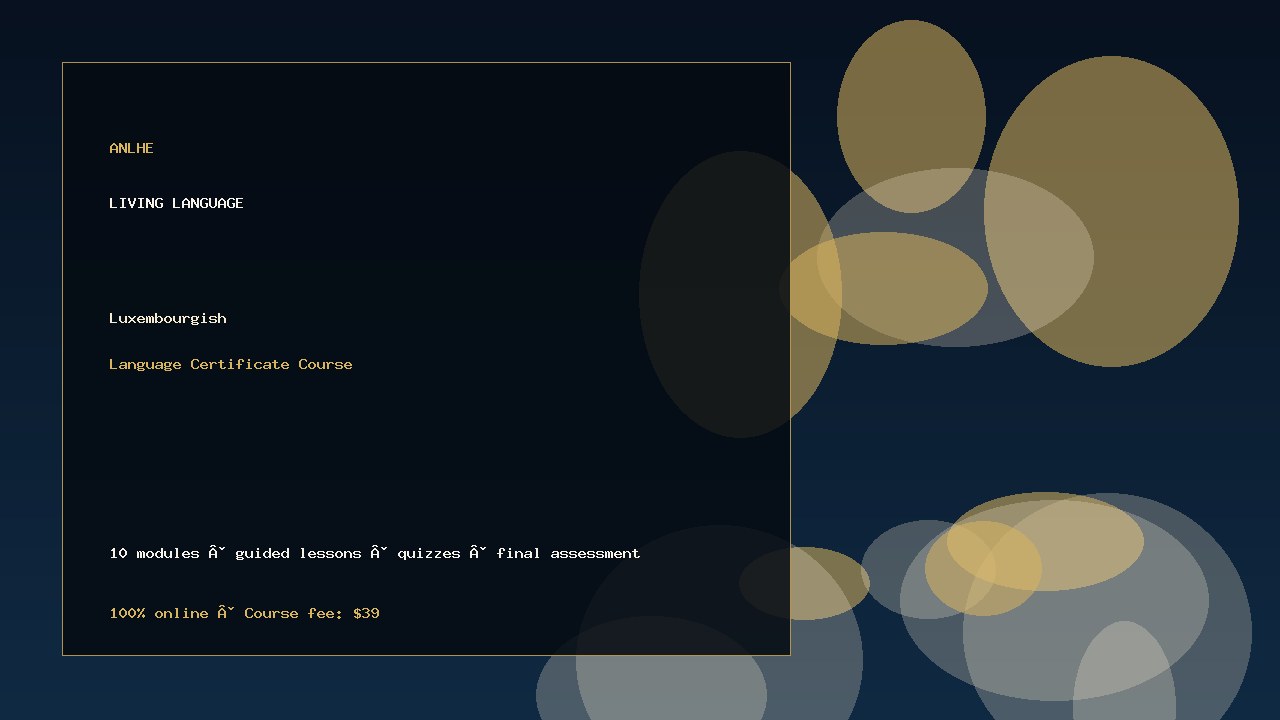The image size is (1280, 720).
Task: Click the 100% online Course fee: $39 line
Action: (244, 613)
